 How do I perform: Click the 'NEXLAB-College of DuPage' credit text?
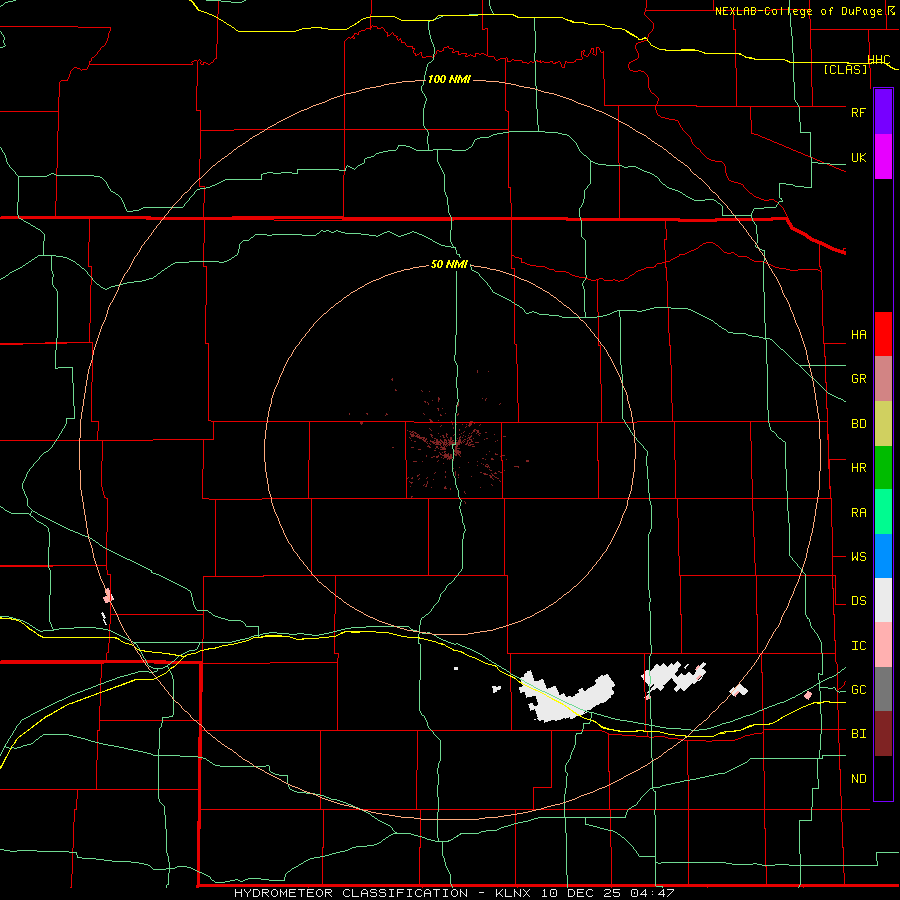pos(798,11)
